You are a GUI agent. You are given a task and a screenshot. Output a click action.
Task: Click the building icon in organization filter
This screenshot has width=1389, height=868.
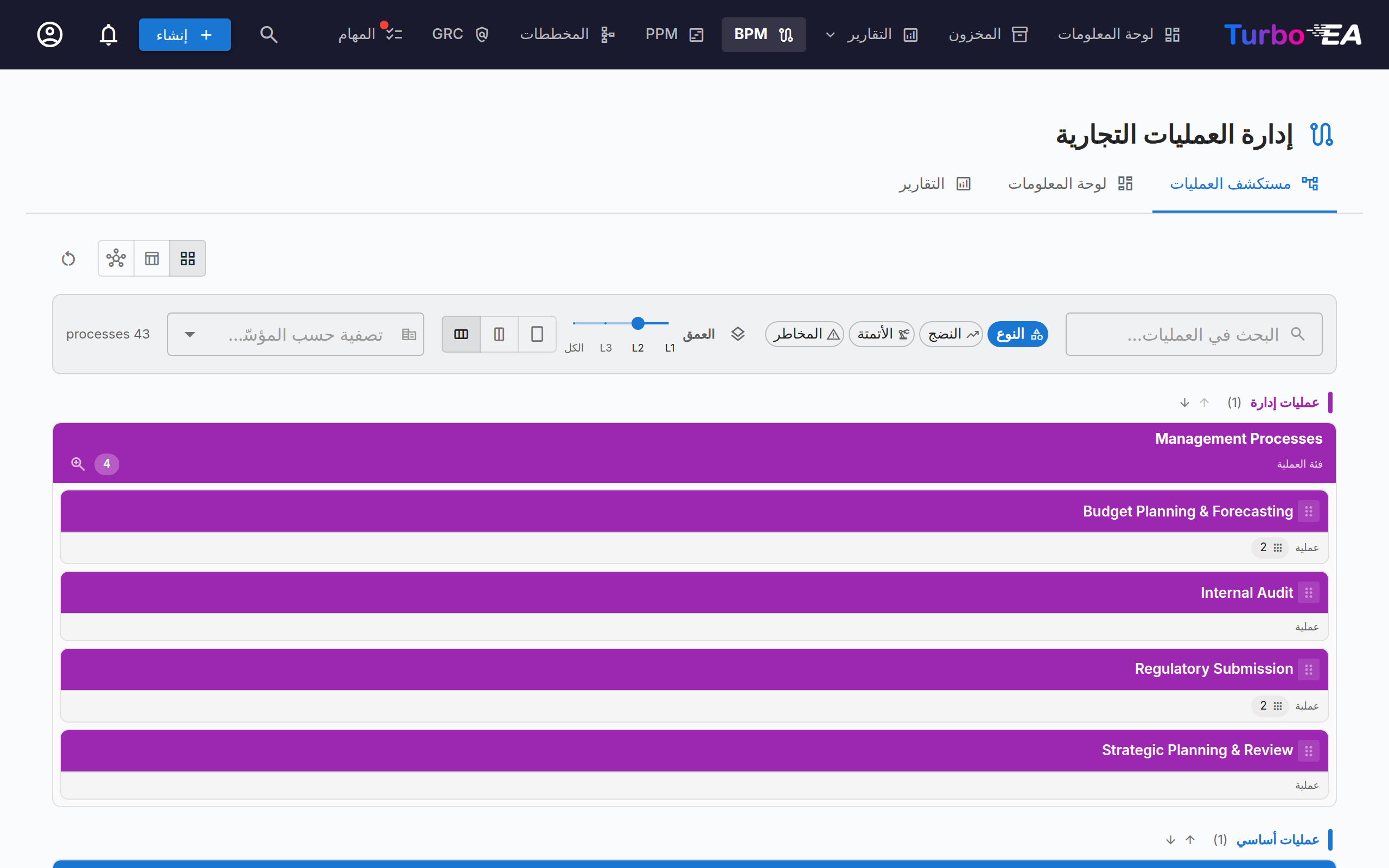[409, 334]
